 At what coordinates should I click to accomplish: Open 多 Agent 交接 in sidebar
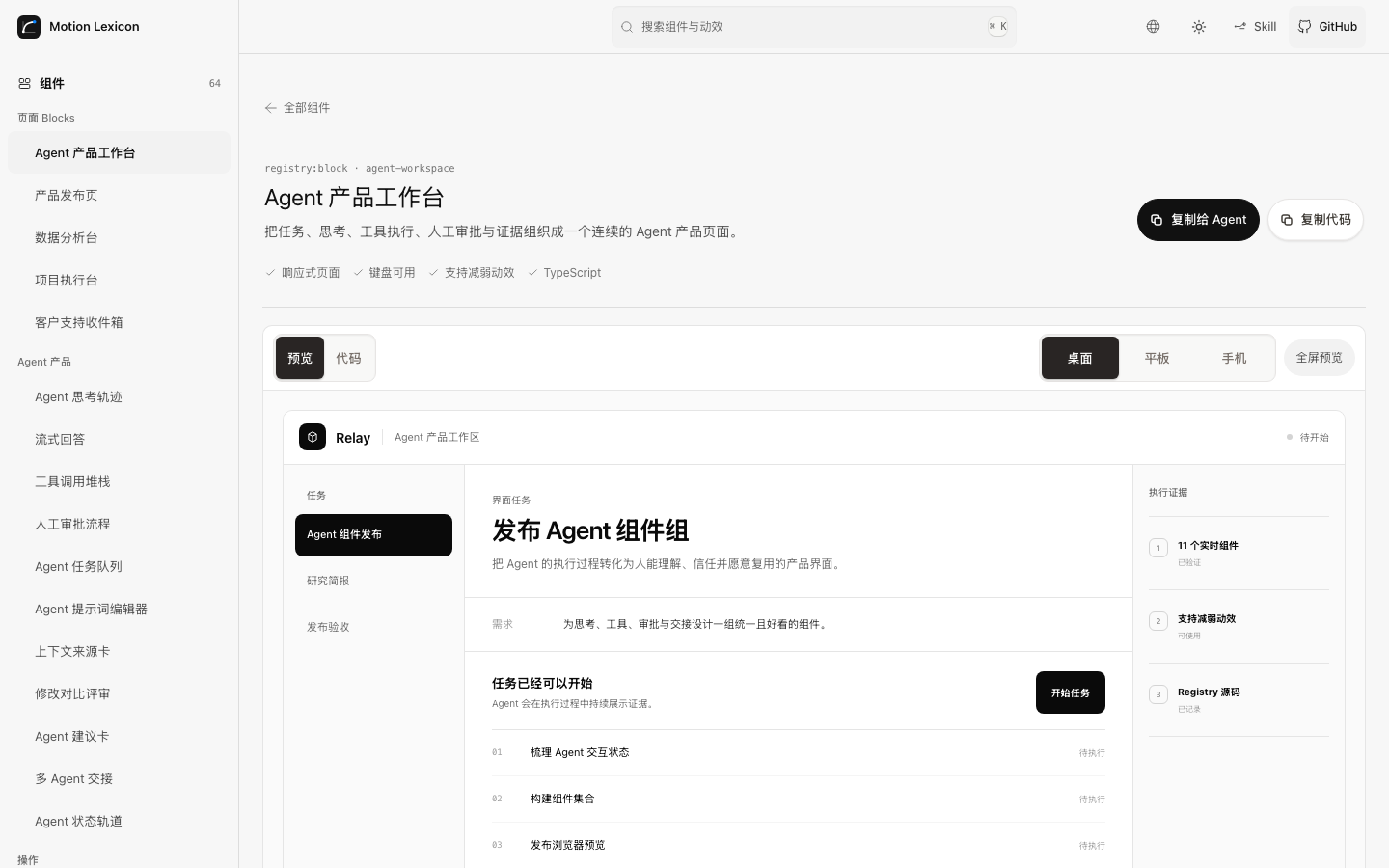[x=119, y=778]
